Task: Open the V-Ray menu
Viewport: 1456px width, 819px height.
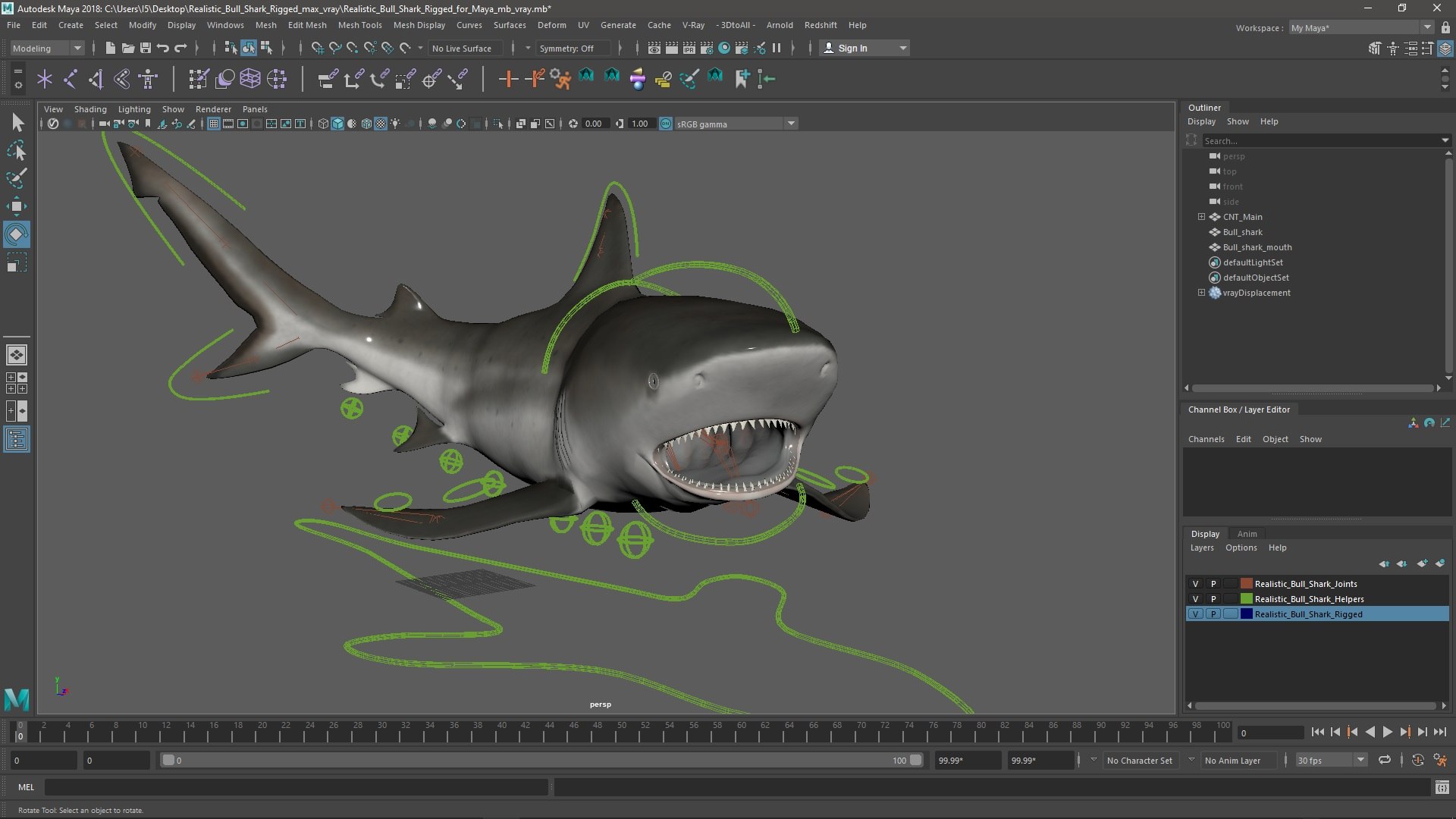Action: 693,25
